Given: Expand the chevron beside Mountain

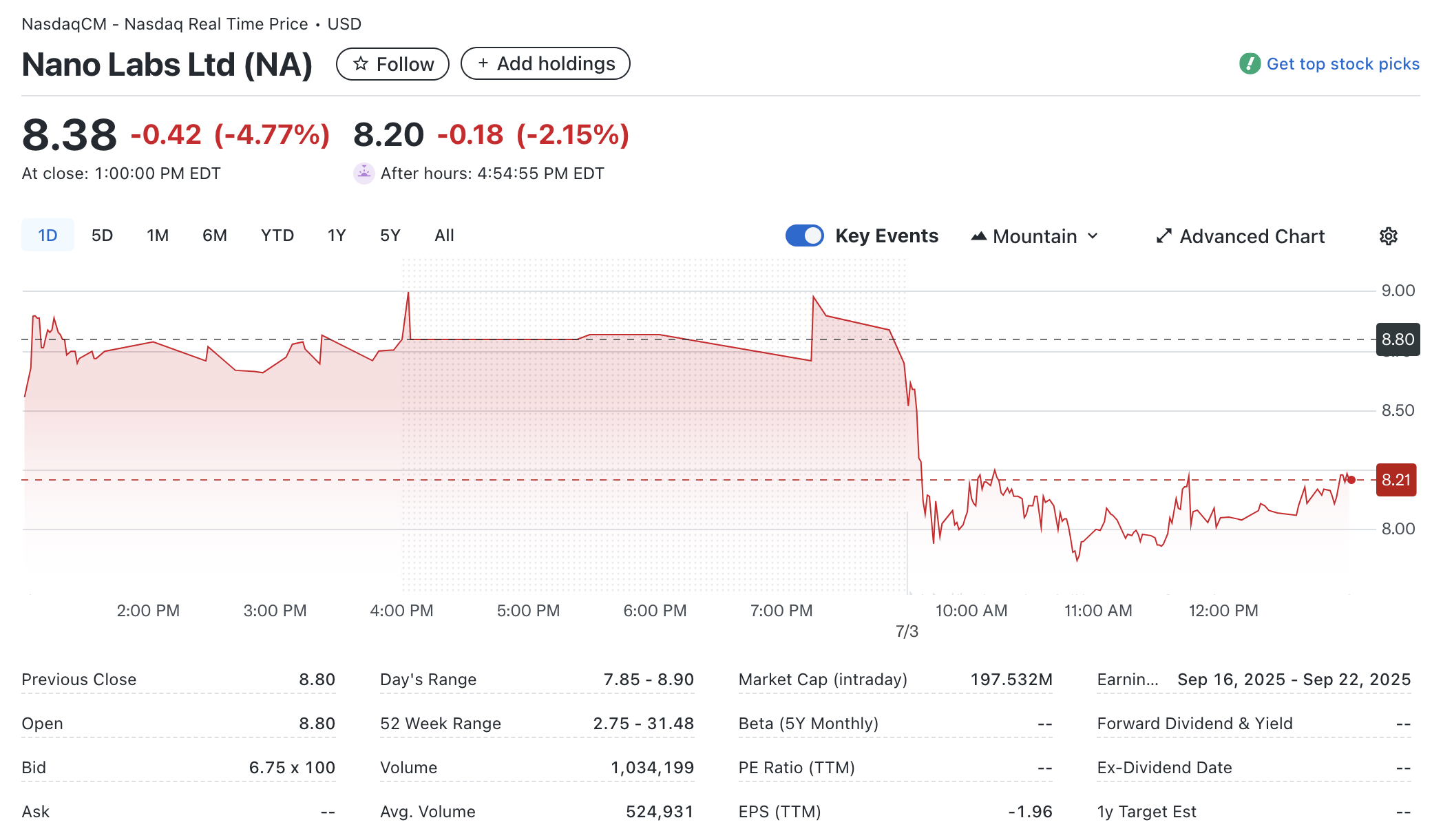Looking at the screenshot, I should 1093,236.
